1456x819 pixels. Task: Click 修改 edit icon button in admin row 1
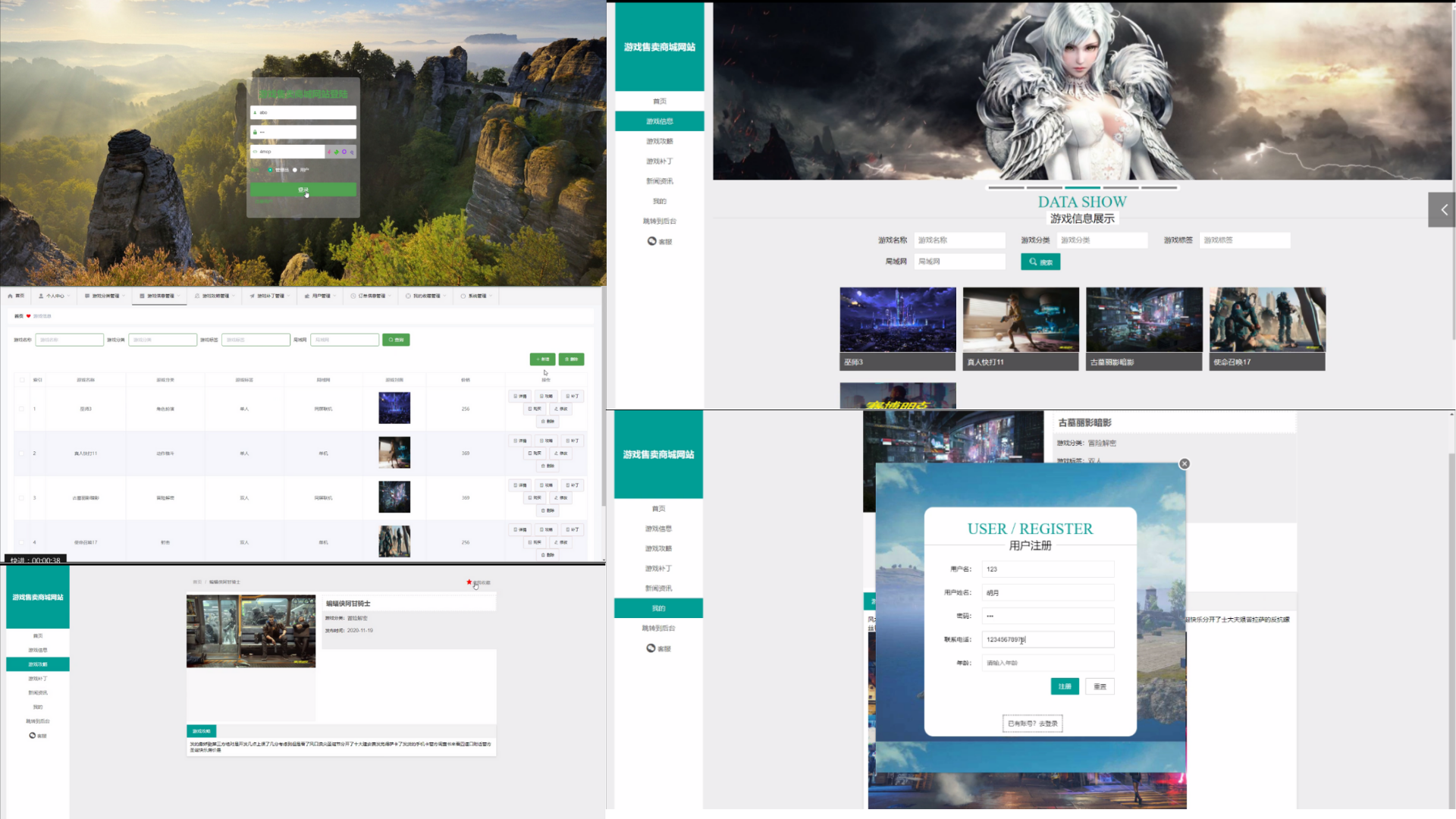560,409
